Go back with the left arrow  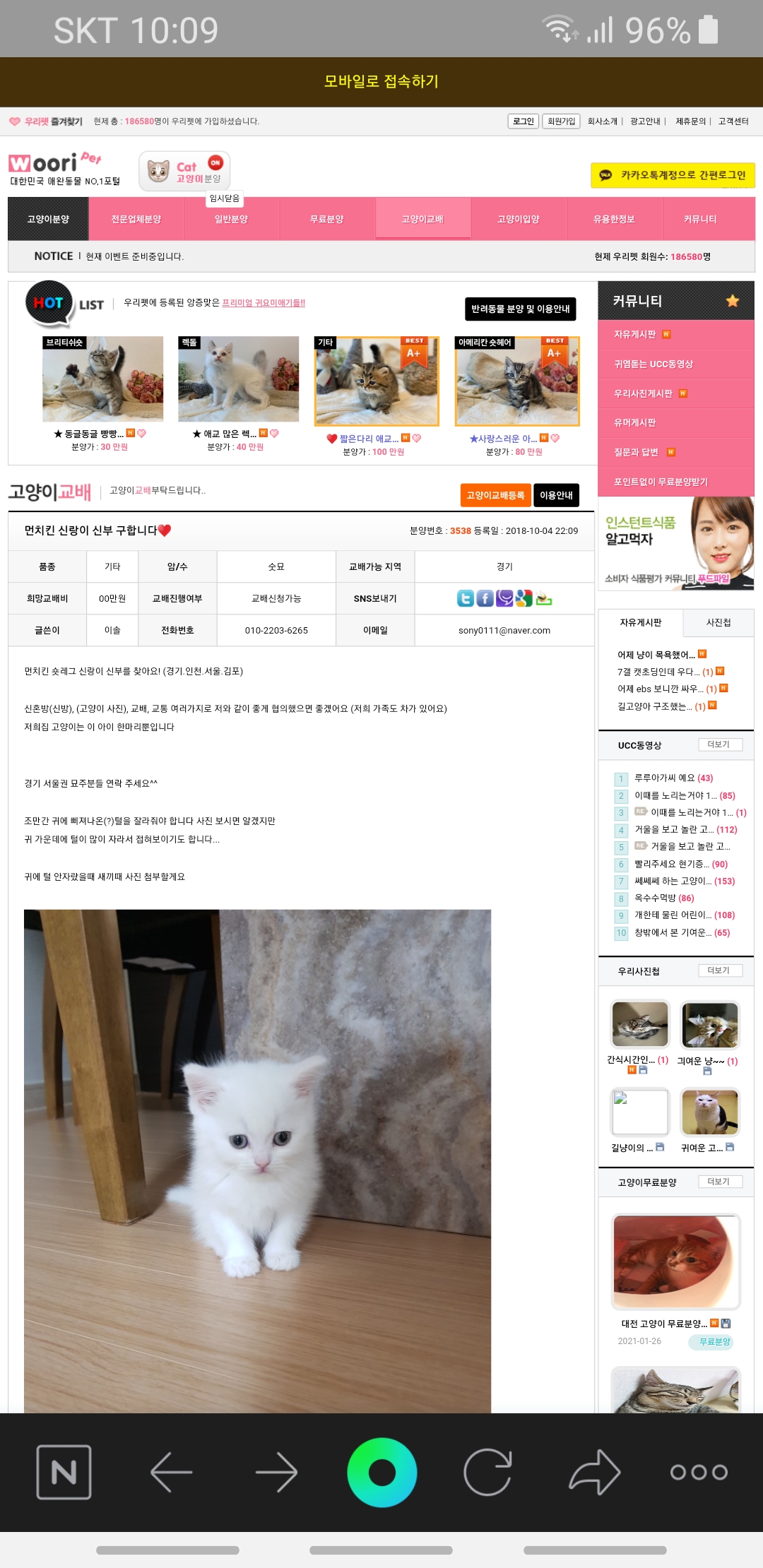coord(172,1472)
